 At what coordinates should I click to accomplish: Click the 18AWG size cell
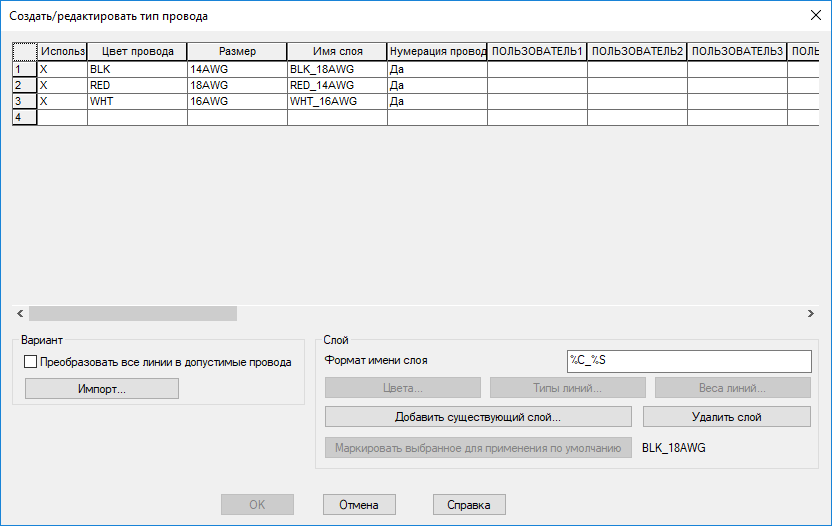click(237, 85)
